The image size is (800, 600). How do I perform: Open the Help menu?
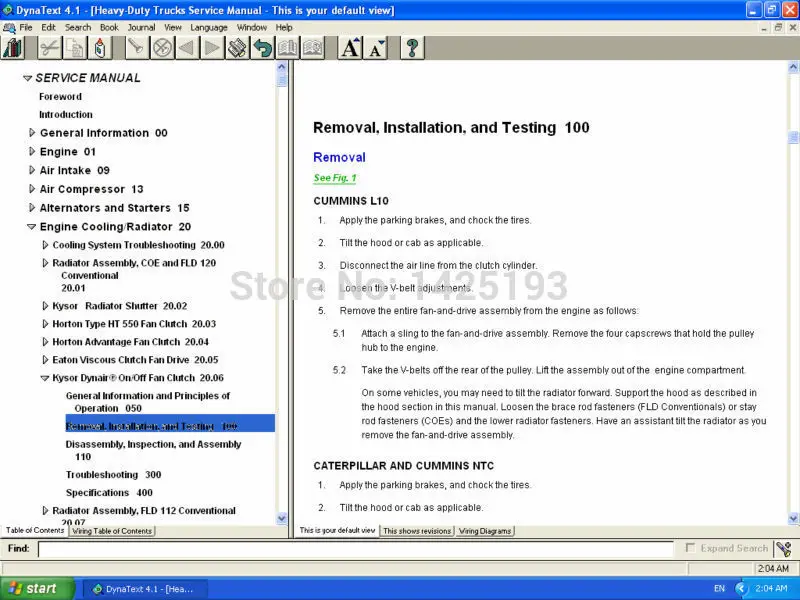(284, 28)
